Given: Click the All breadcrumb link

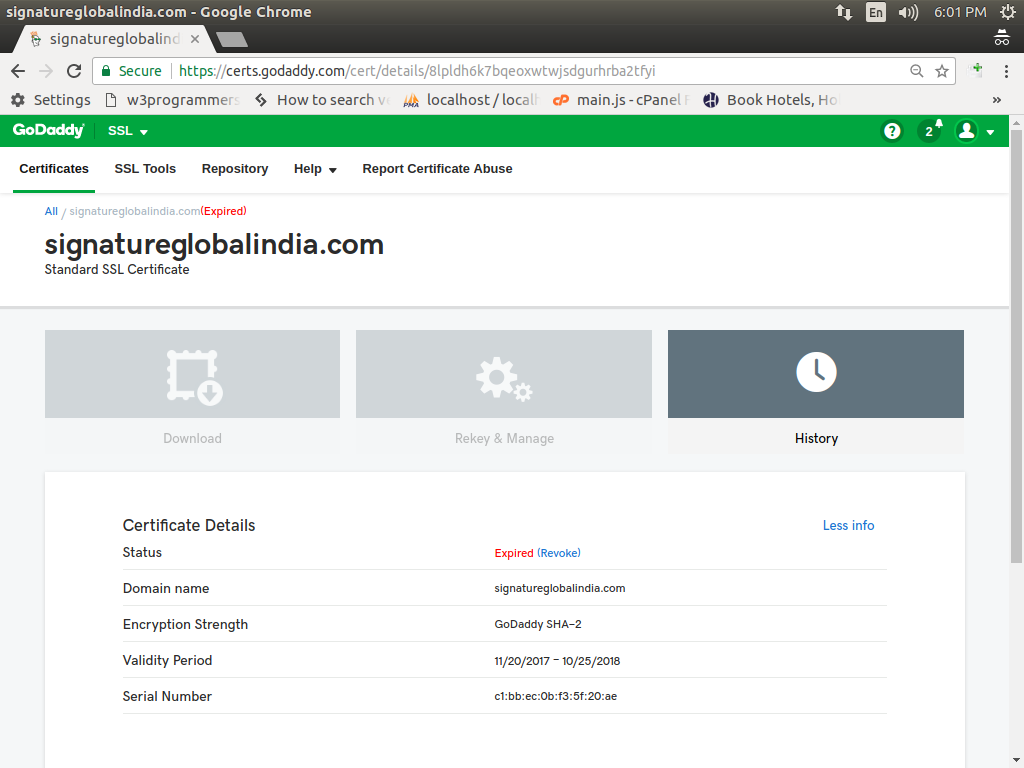Looking at the screenshot, I should tap(51, 211).
